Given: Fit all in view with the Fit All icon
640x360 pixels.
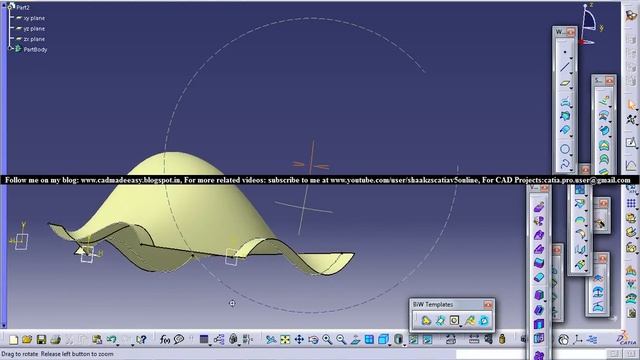Looking at the screenshot, I should [x=285, y=339].
